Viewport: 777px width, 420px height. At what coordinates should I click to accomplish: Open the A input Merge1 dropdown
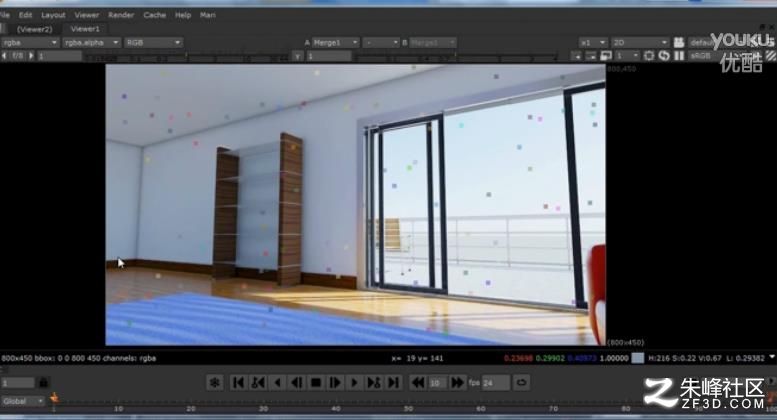pos(335,43)
